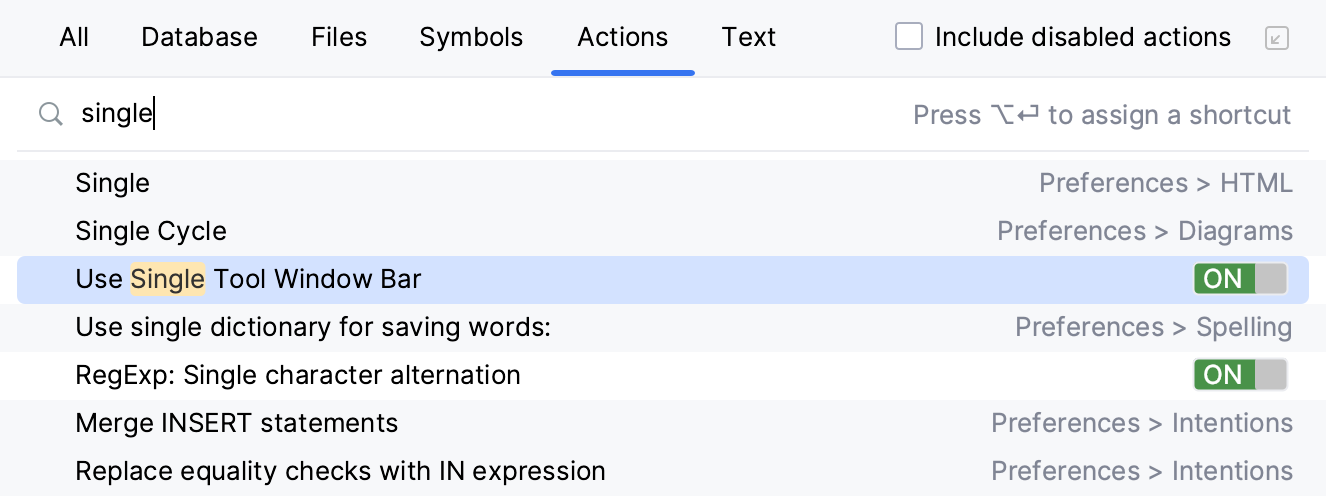Go to the Symbols tab
Viewport: 1326px width, 497px height.
pos(471,38)
